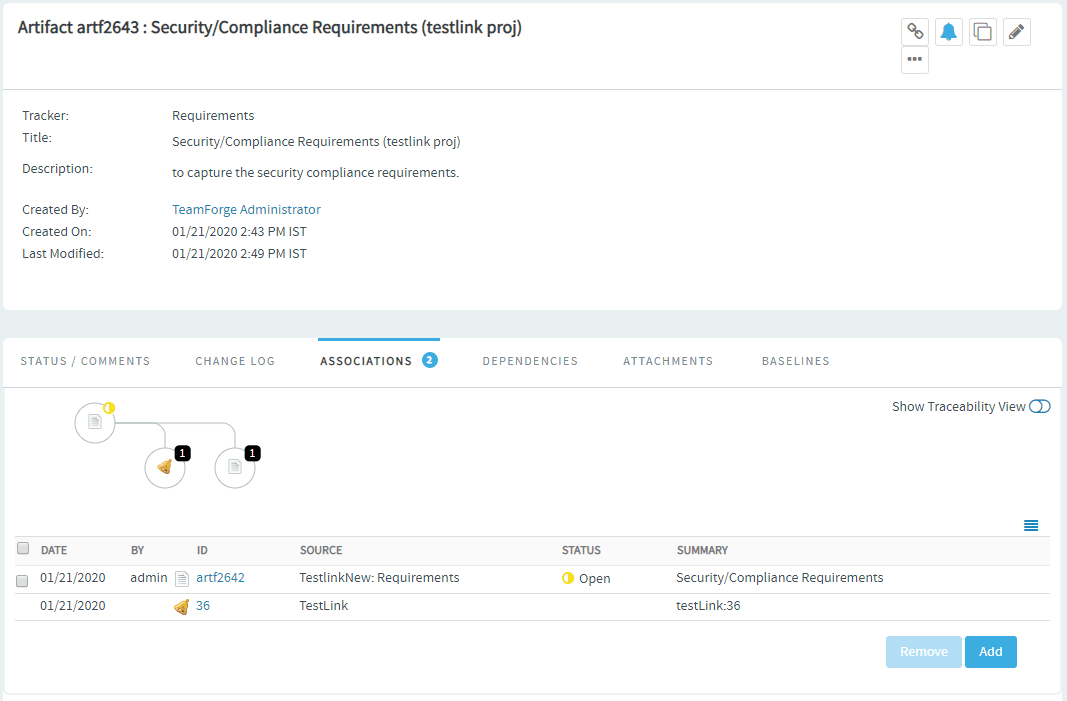This screenshot has width=1067, height=701.
Task: Click the testLink:36 summary cell
Action: pos(708,606)
